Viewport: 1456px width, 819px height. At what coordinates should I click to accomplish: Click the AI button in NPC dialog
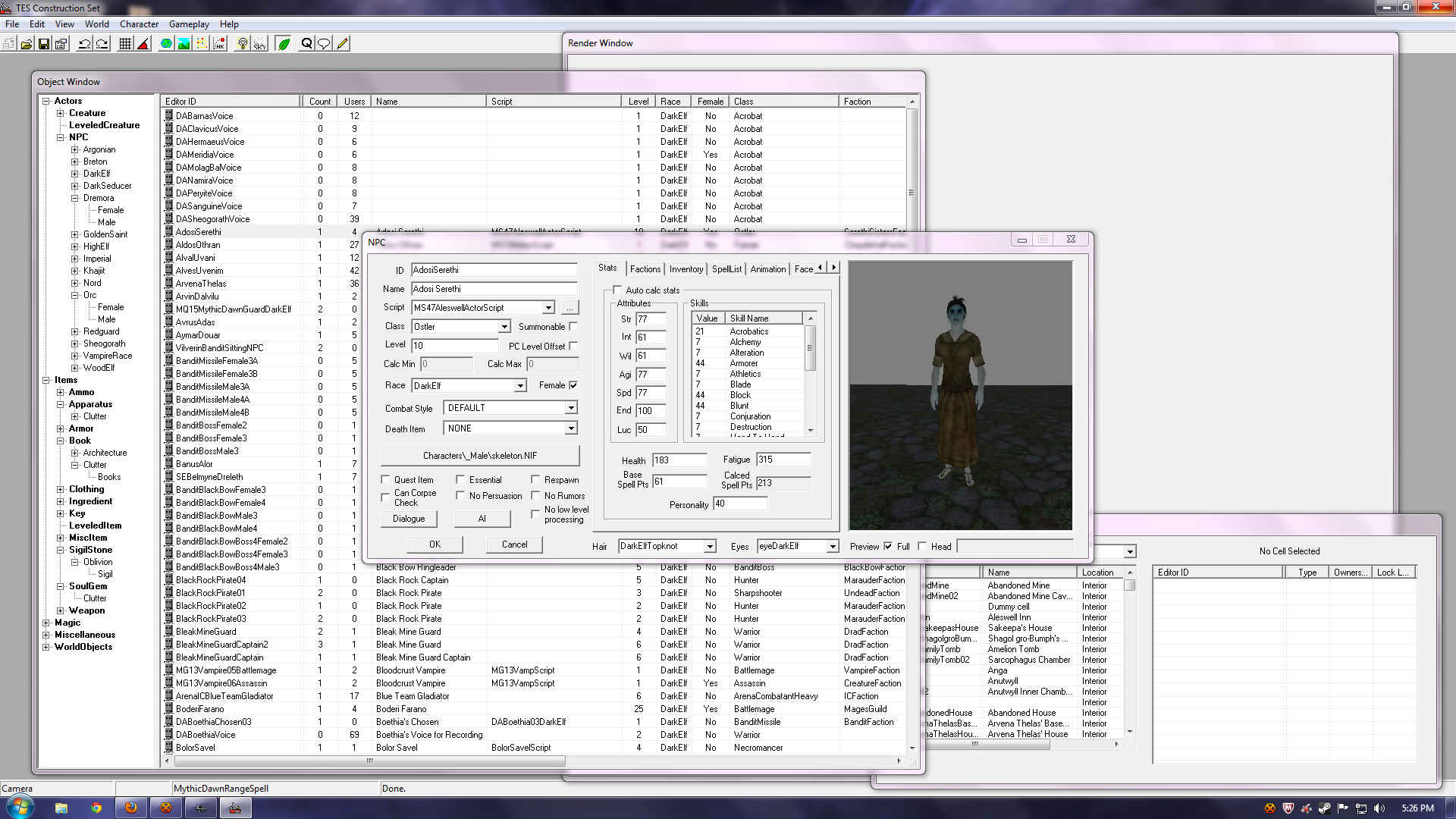481,518
